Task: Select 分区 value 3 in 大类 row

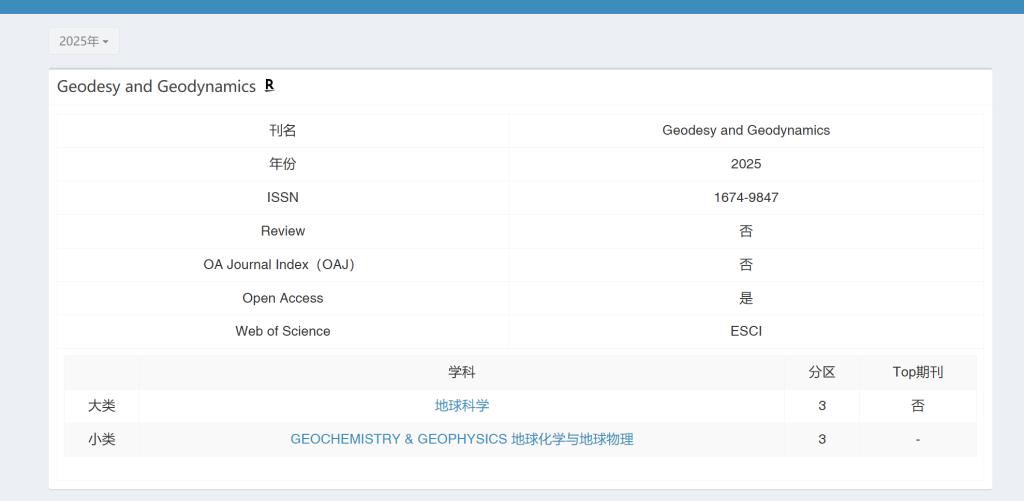Action: [822, 406]
